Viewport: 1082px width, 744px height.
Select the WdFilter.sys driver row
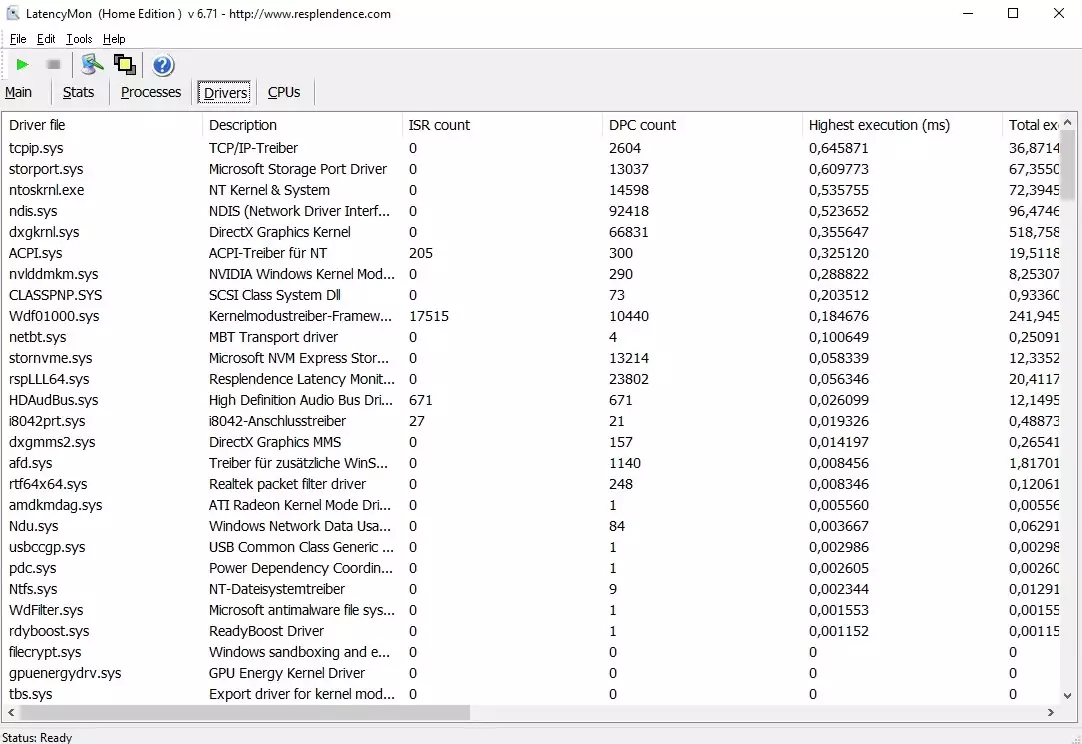pyautogui.click(x=531, y=611)
